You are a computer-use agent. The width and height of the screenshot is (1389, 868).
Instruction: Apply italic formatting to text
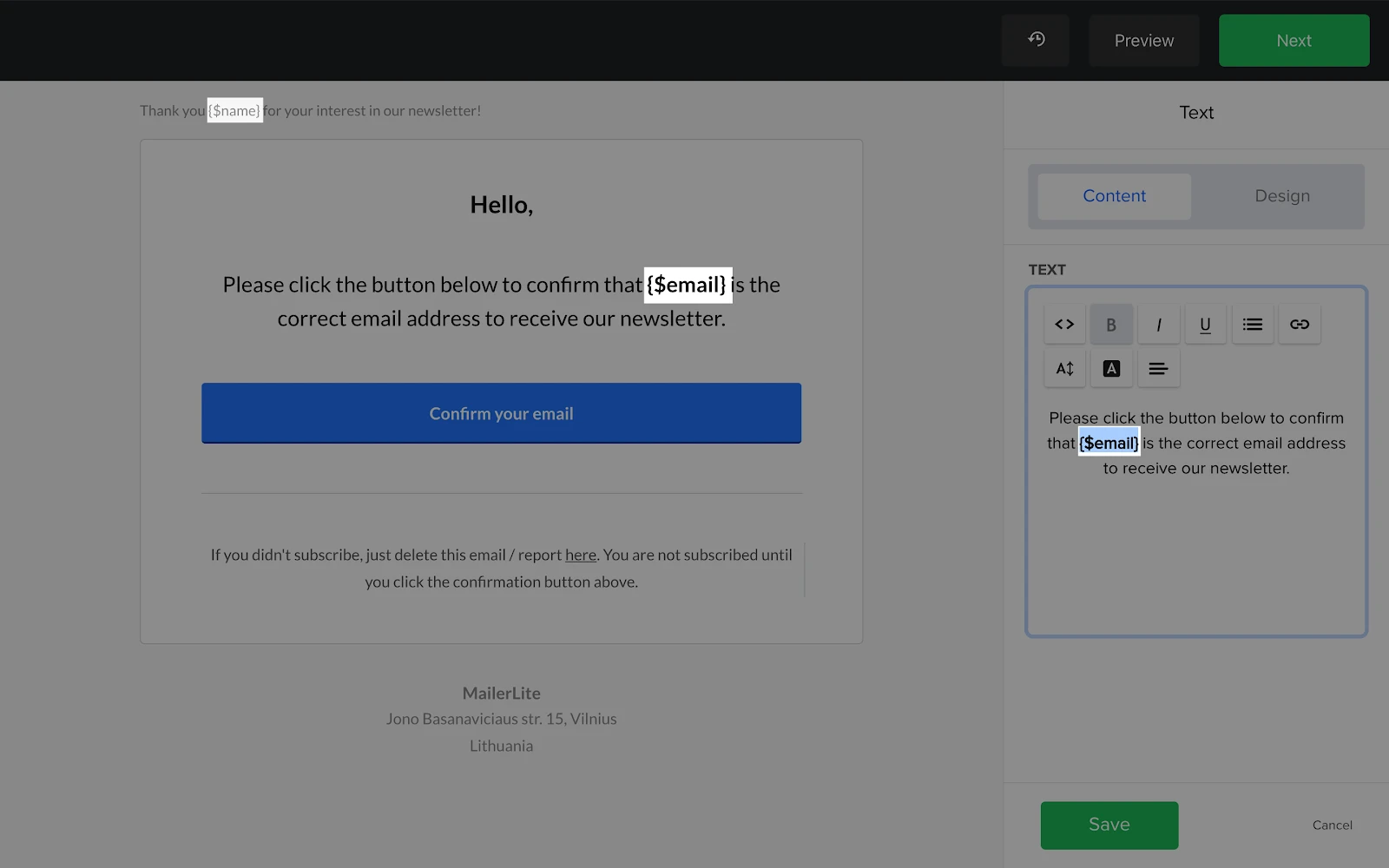click(x=1158, y=325)
